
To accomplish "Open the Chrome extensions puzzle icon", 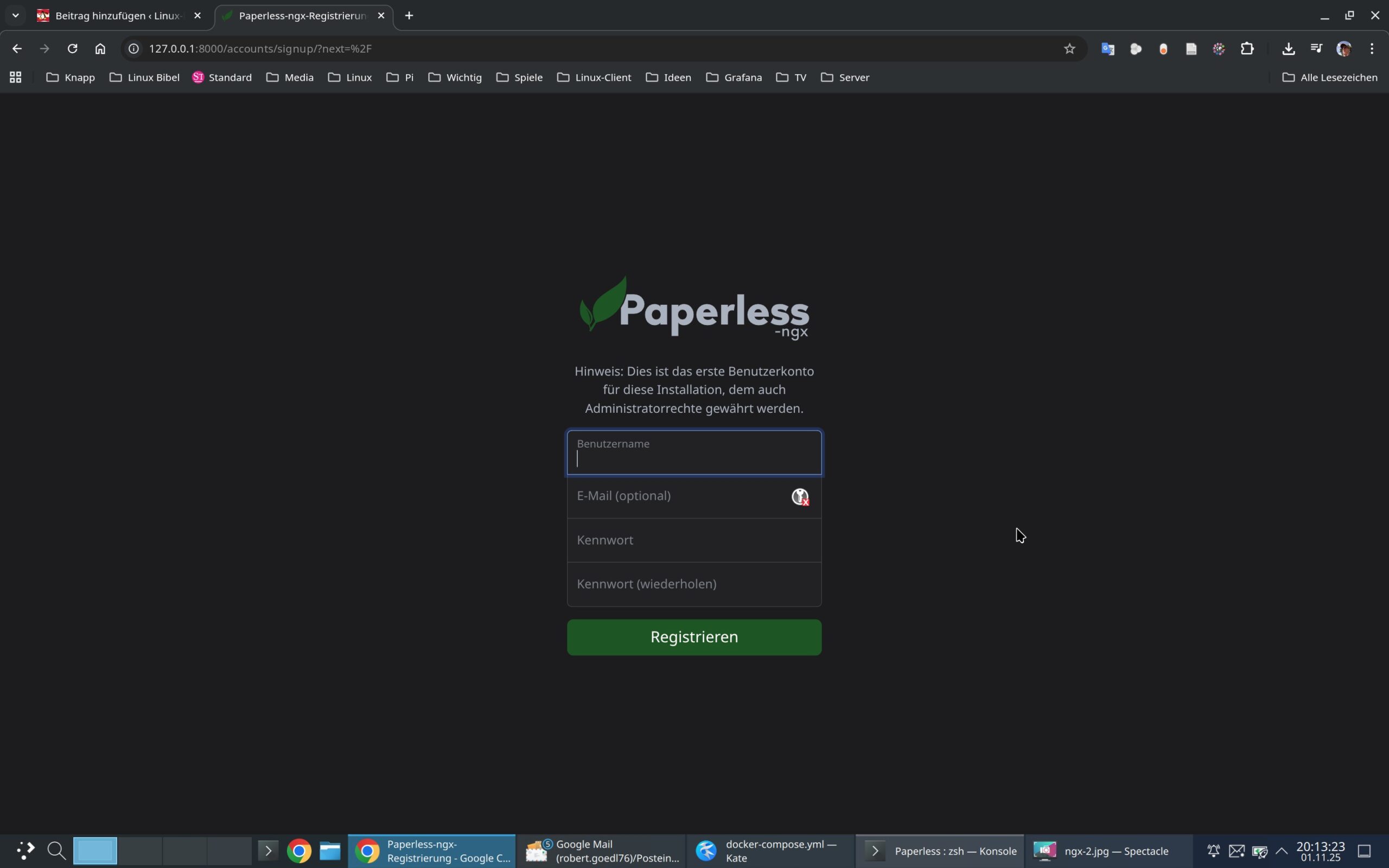I will pyautogui.click(x=1247, y=49).
